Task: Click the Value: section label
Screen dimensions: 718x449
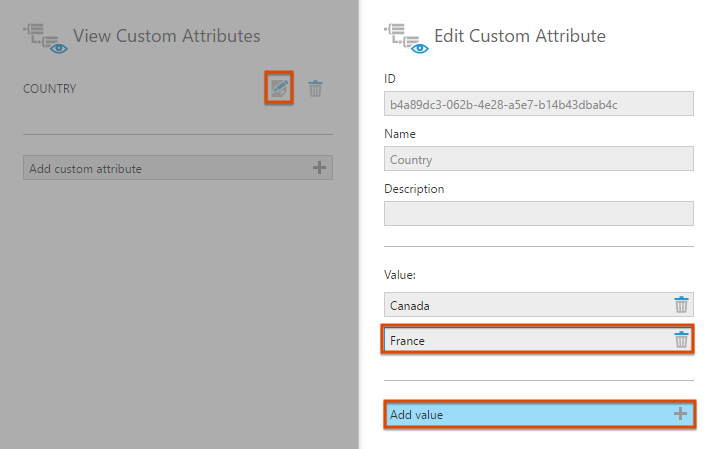Action: [x=400, y=275]
